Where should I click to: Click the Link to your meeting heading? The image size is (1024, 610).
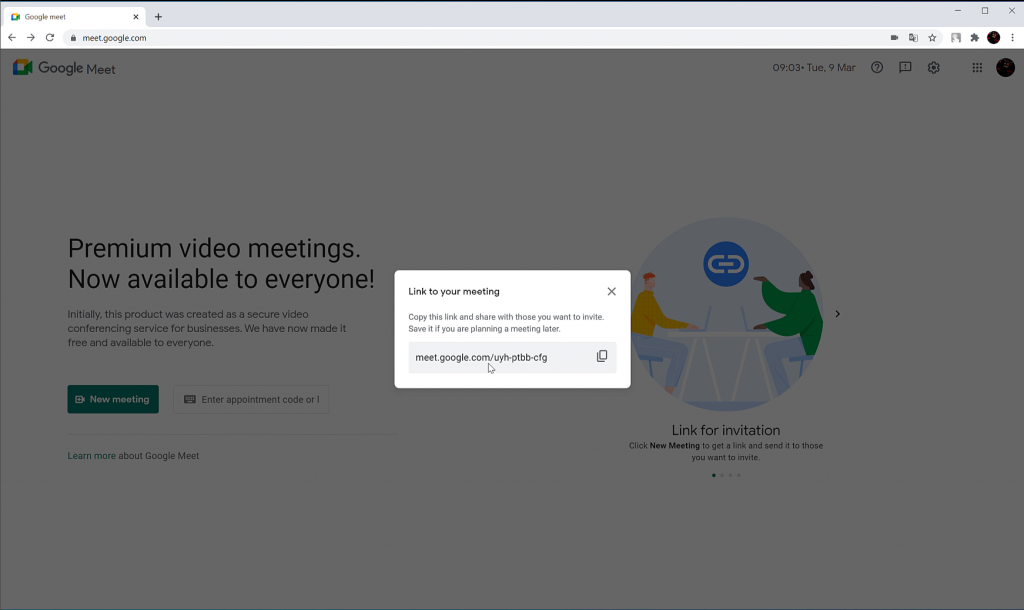454,291
